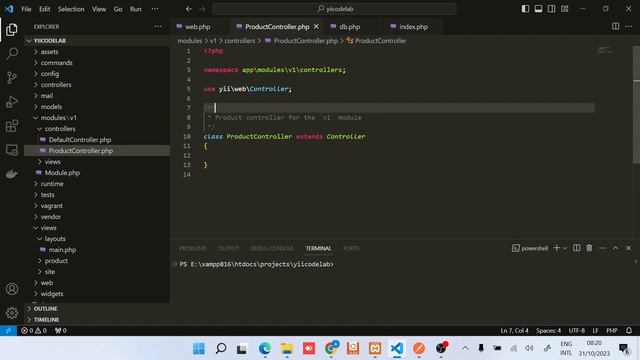Screen dimensions: 640x360
Task: Change language mode PHP in status bar
Action: (x=611, y=331)
